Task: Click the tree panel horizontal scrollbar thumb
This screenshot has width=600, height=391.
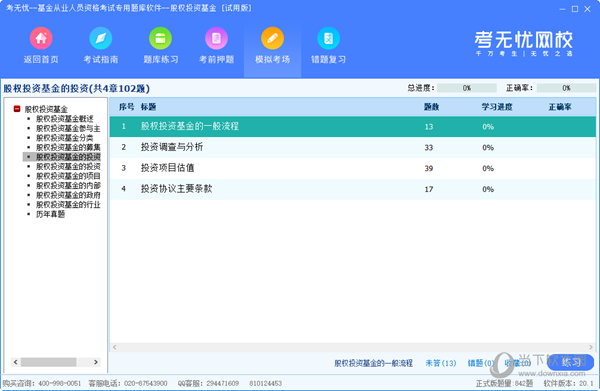Action: (x=49, y=362)
